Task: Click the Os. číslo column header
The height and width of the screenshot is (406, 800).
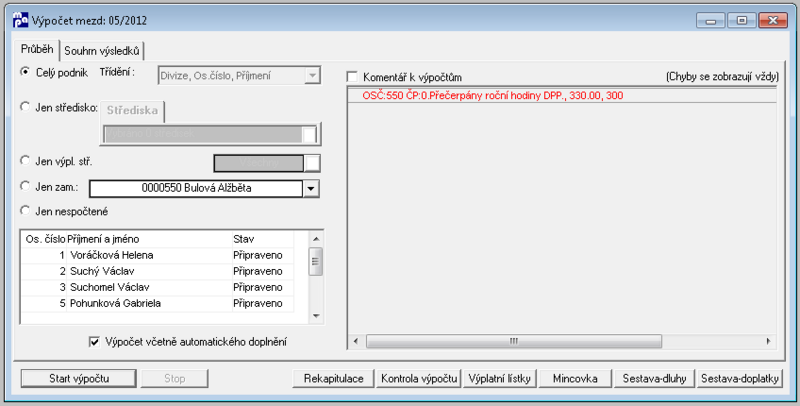Action: pos(44,239)
